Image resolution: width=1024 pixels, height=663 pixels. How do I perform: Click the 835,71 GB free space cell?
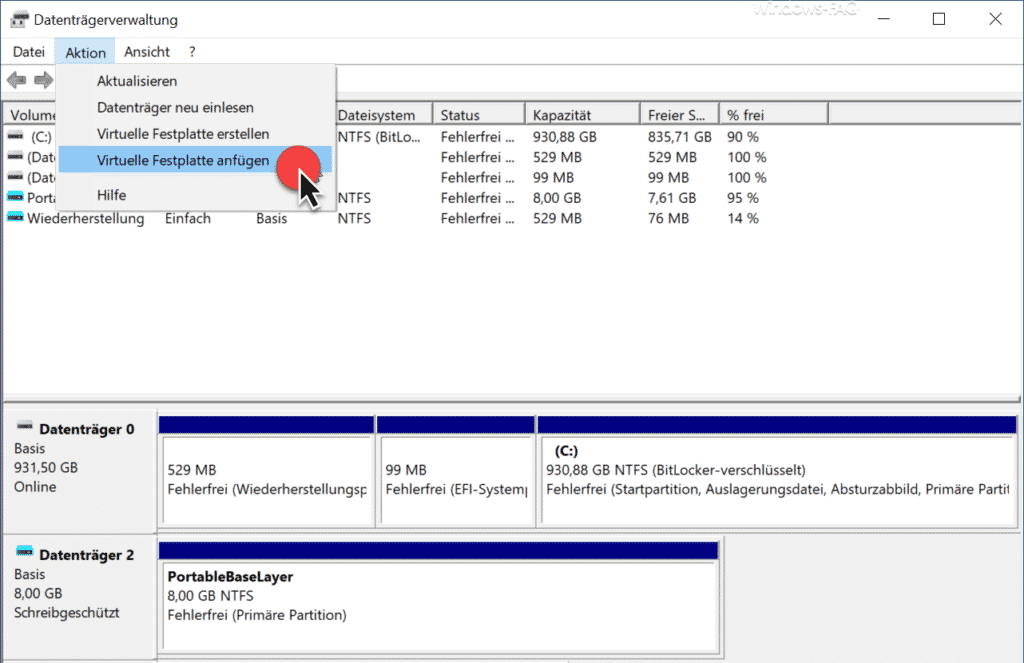pyautogui.click(x=679, y=137)
